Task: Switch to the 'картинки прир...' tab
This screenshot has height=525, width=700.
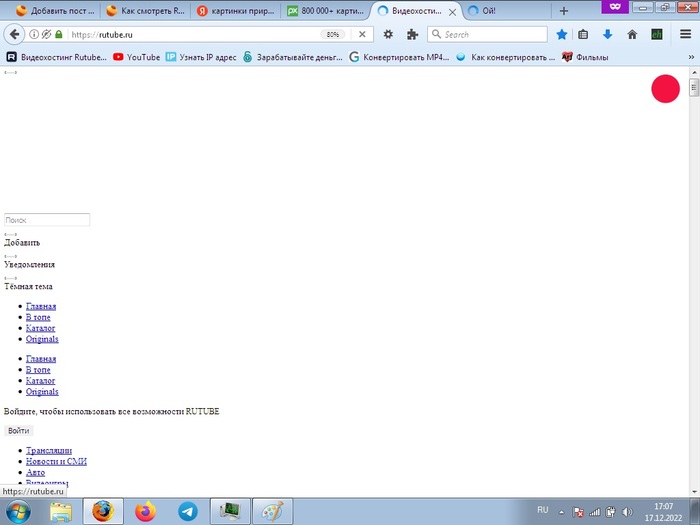Action: (x=236, y=11)
